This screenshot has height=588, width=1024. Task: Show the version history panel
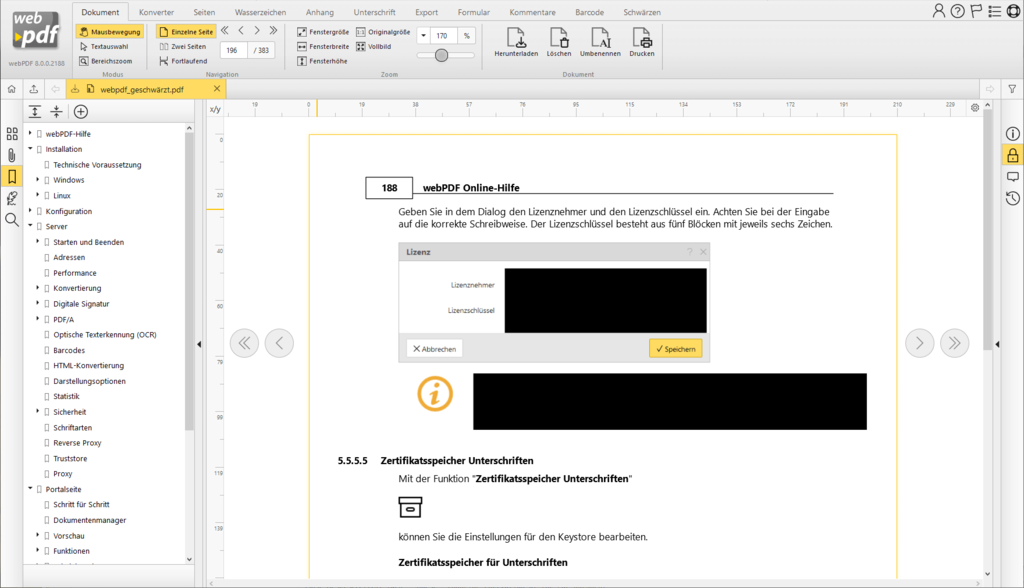(x=1012, y=199)
